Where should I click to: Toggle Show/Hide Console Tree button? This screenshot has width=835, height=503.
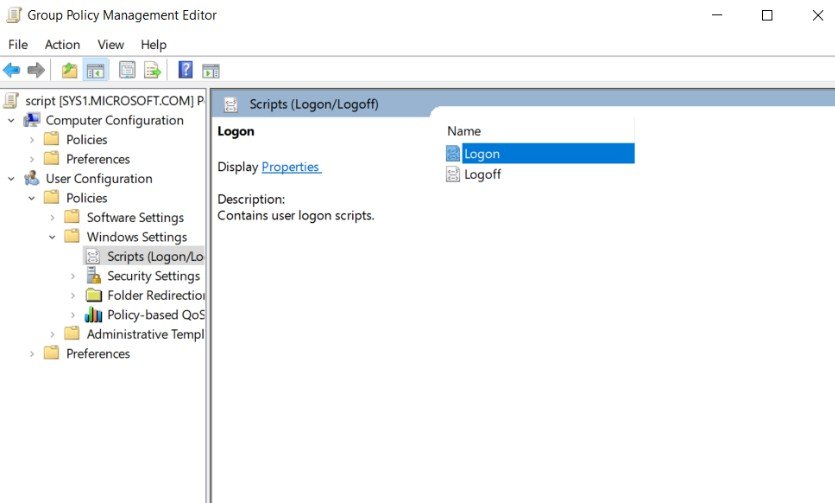point(96,70)
